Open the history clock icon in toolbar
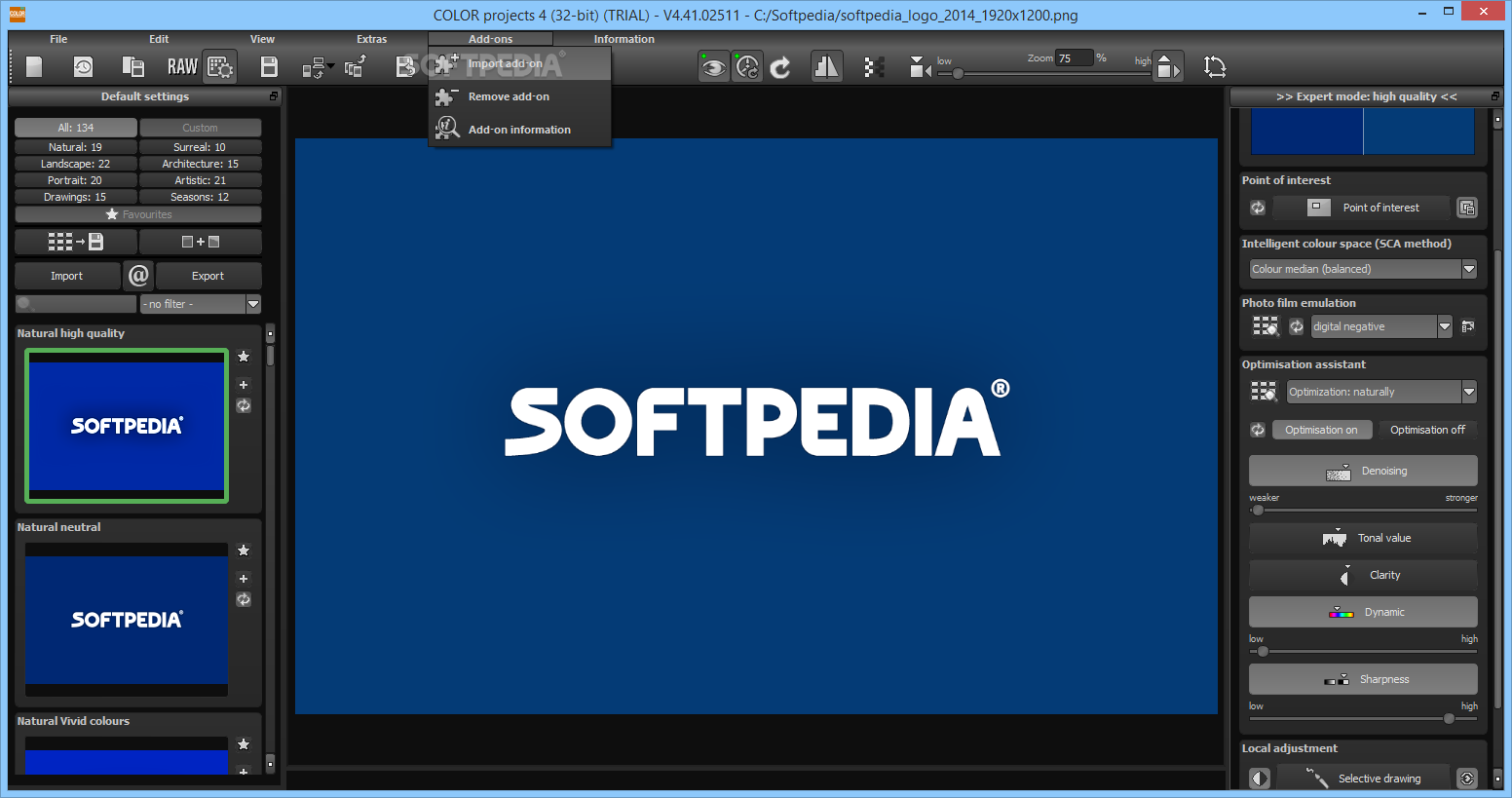 pyautogui.click(x=83, y=66)
